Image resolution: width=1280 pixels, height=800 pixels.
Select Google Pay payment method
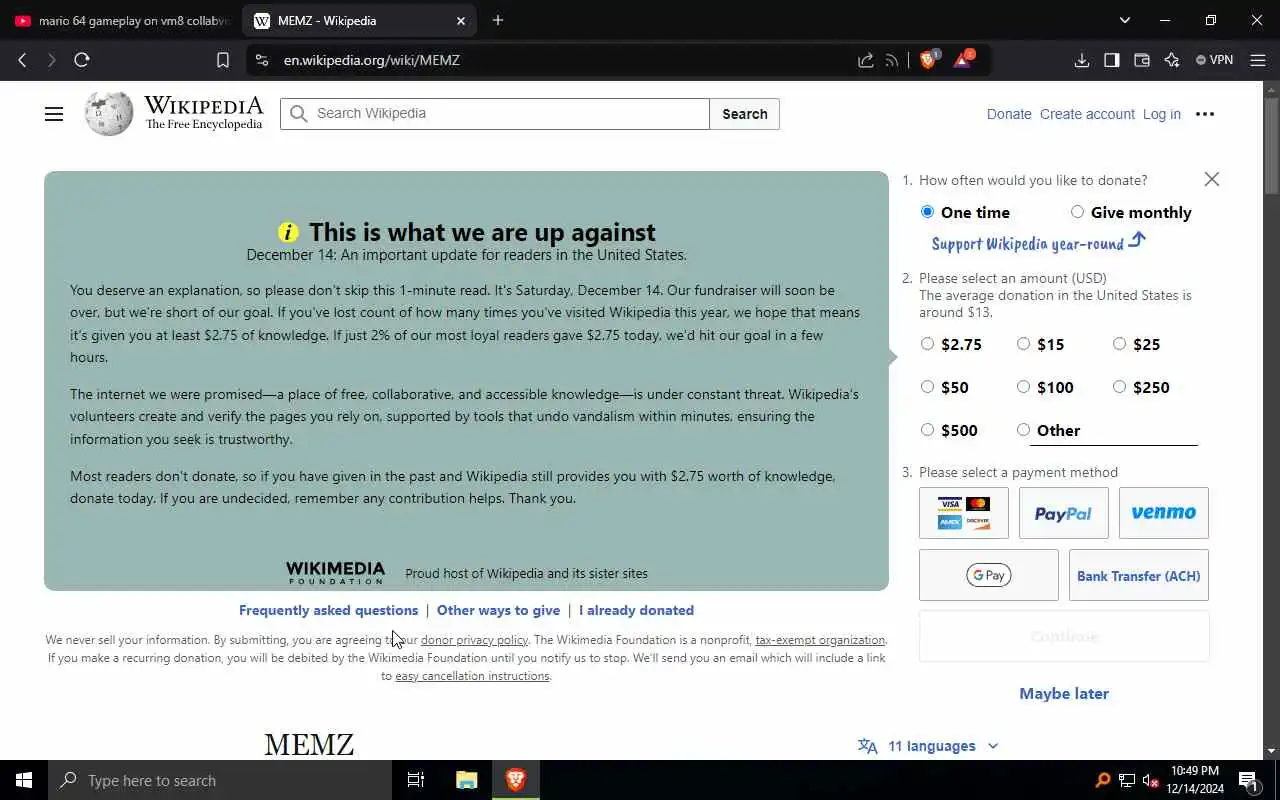click(989, 575)
